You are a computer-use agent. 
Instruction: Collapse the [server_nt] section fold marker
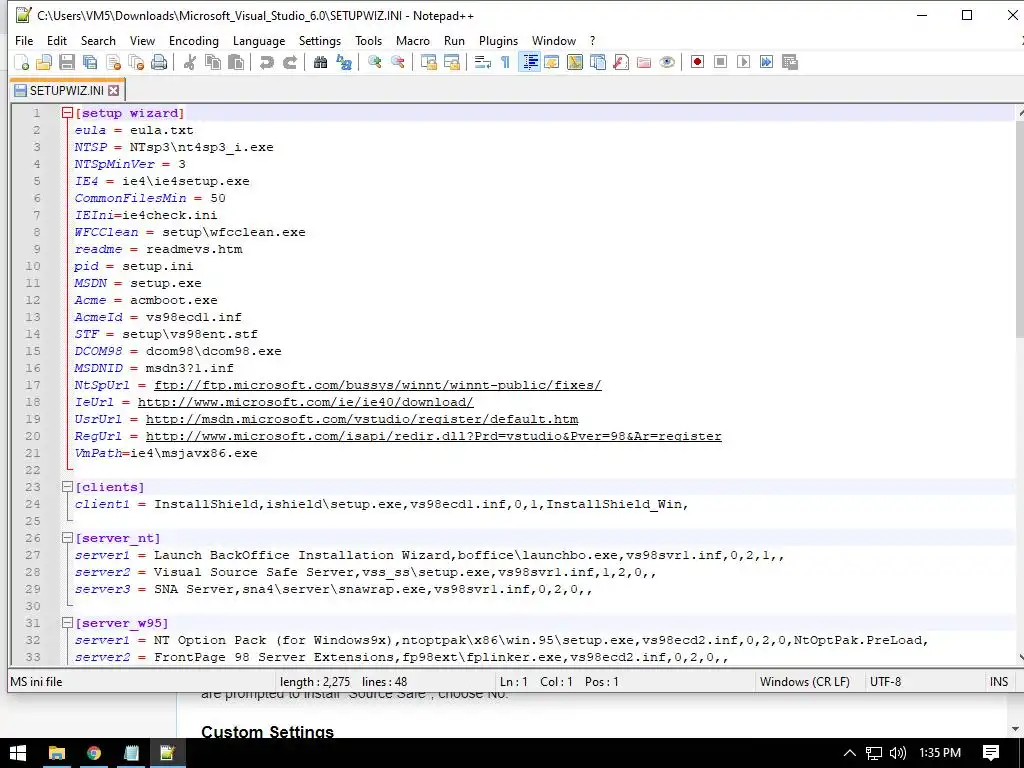point(67,537)
